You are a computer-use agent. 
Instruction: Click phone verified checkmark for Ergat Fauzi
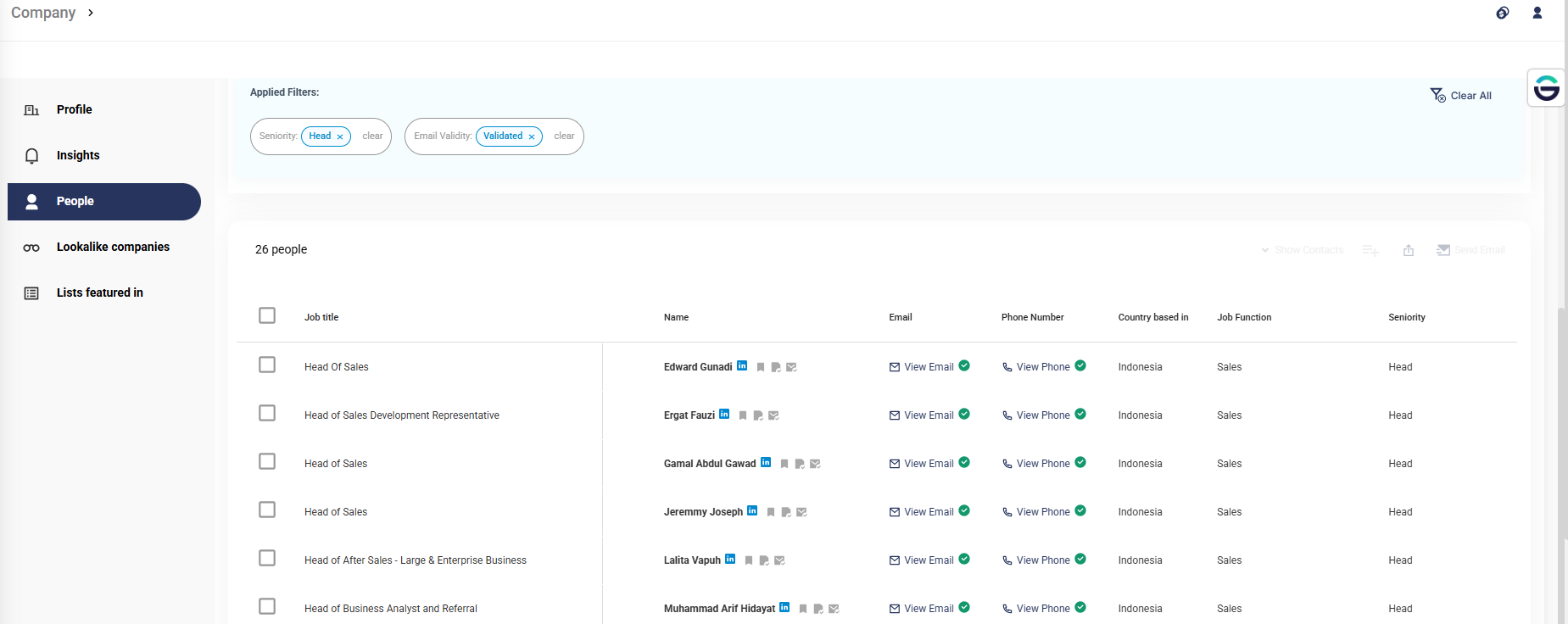(x=1080, y=414)
